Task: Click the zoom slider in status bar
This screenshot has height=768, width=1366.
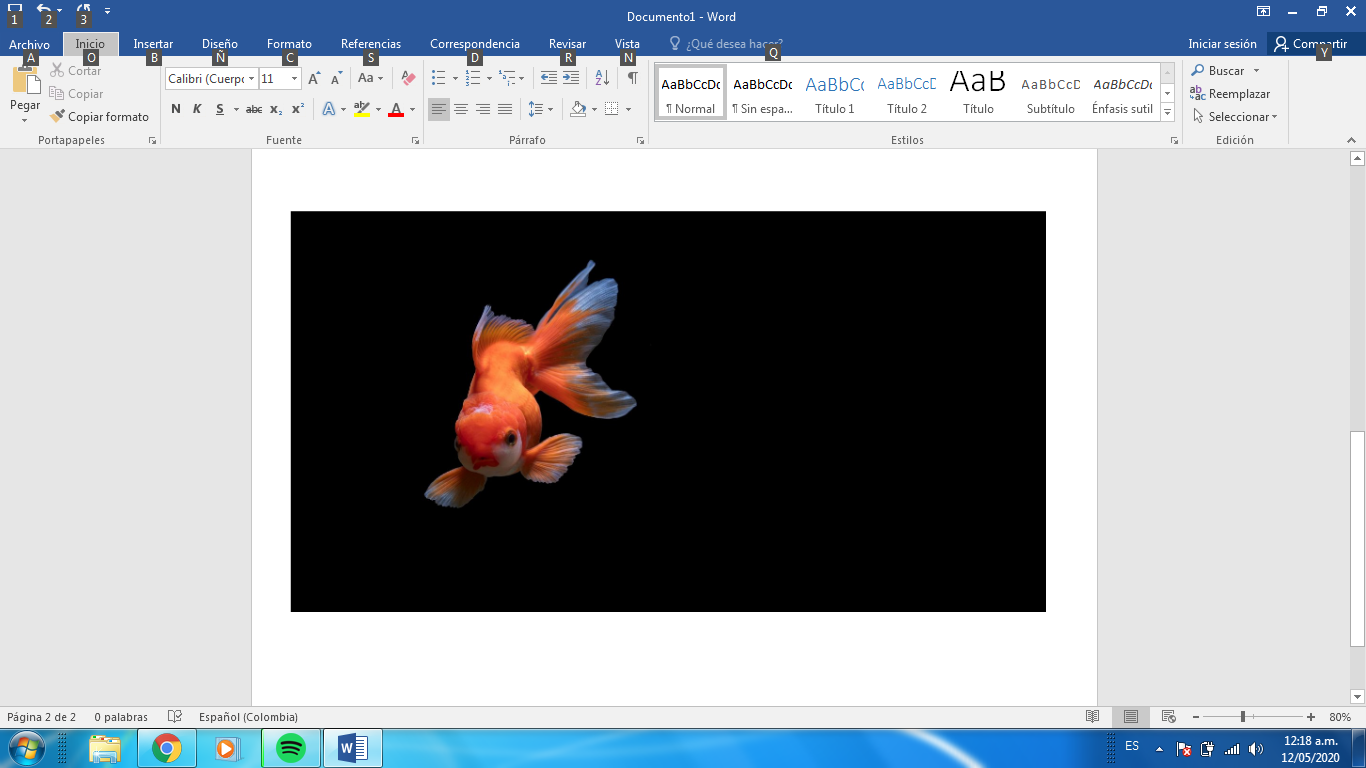Action: pos(1243,717)
